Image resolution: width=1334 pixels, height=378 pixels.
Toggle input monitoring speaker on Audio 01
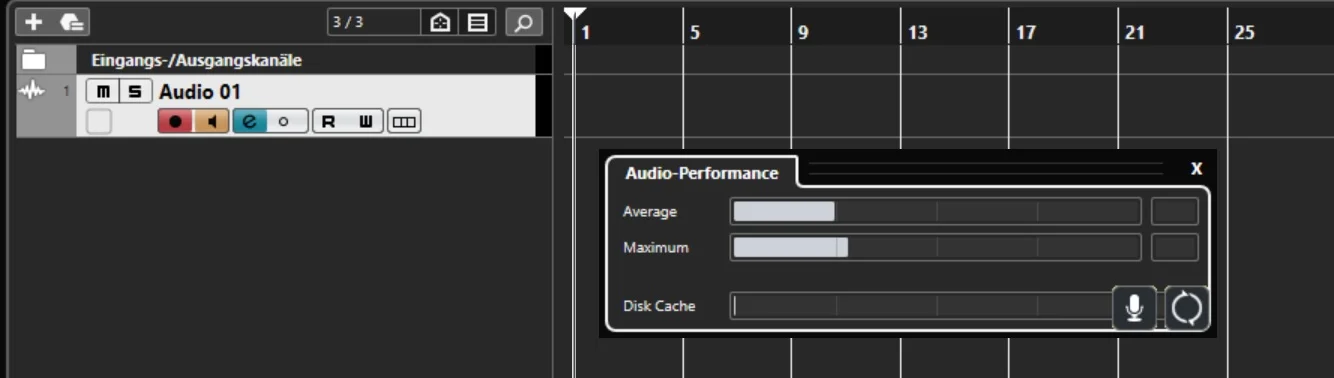[x=211, y=122]
